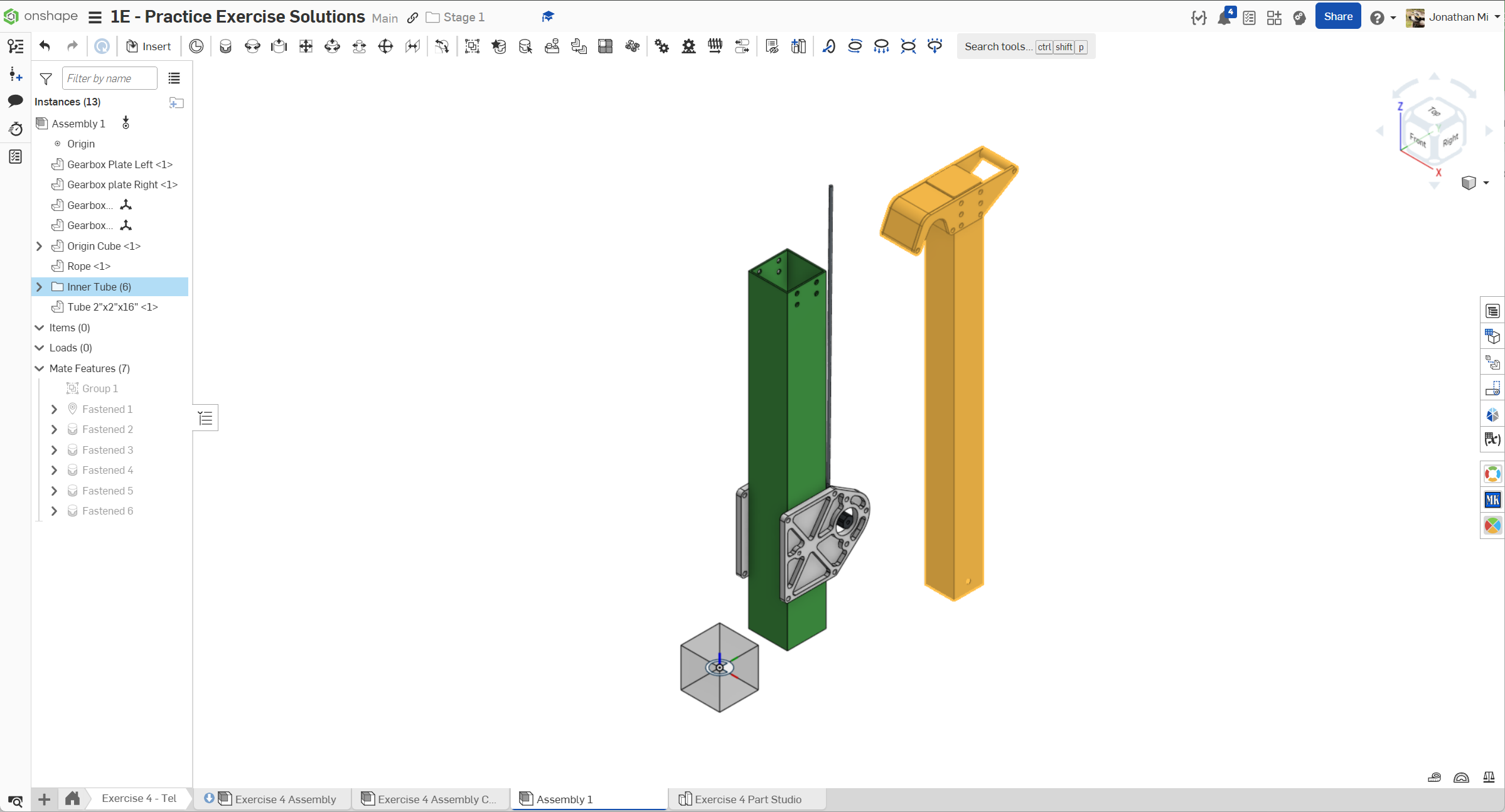Collapse the Mate Features section
The width and height of the screenshot is (1505, 812).
40,368
